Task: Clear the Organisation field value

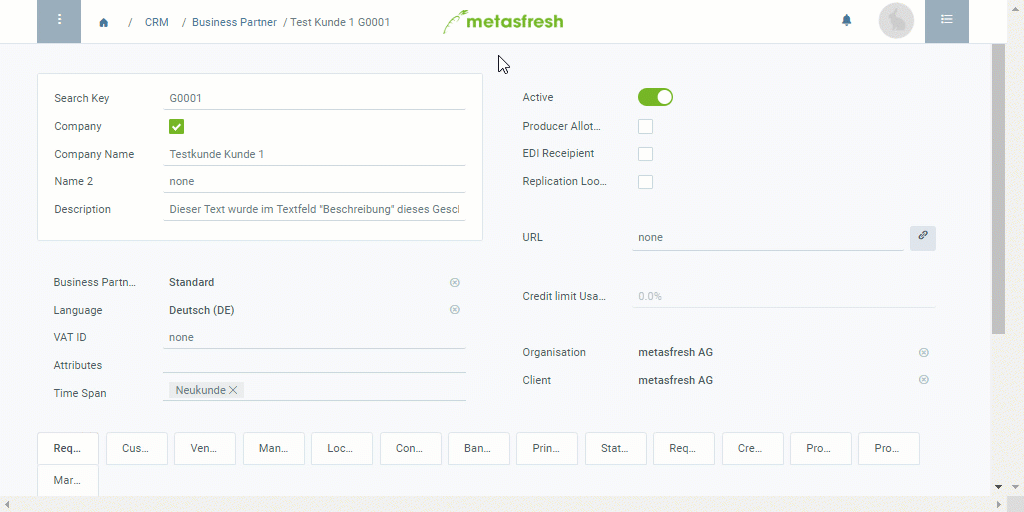Action: pos(923,353)
